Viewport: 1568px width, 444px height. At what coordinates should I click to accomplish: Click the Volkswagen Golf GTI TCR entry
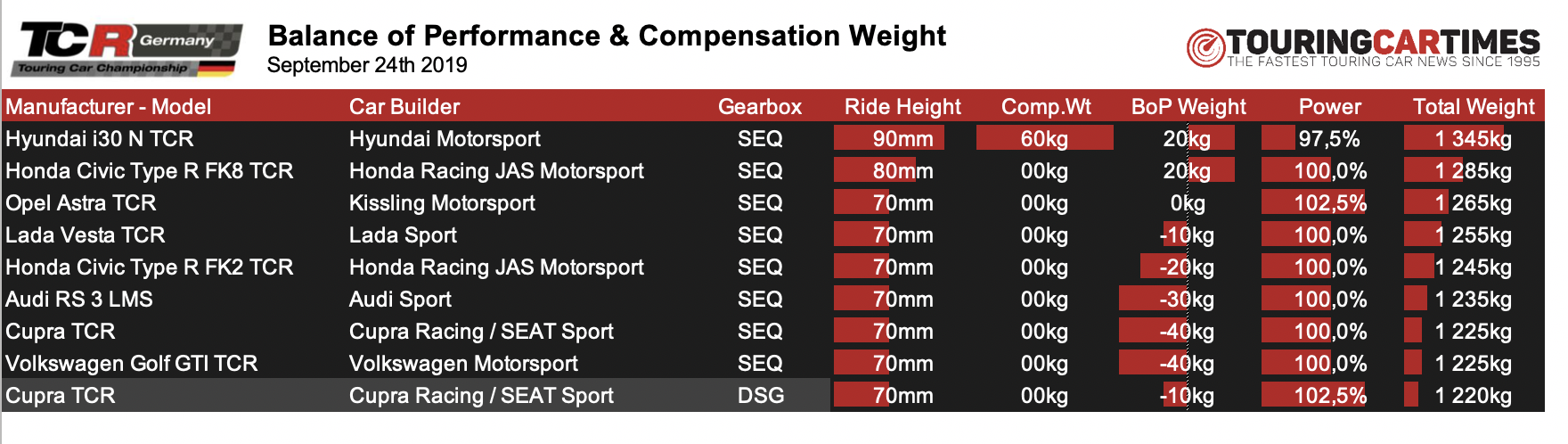coord(132,364)
